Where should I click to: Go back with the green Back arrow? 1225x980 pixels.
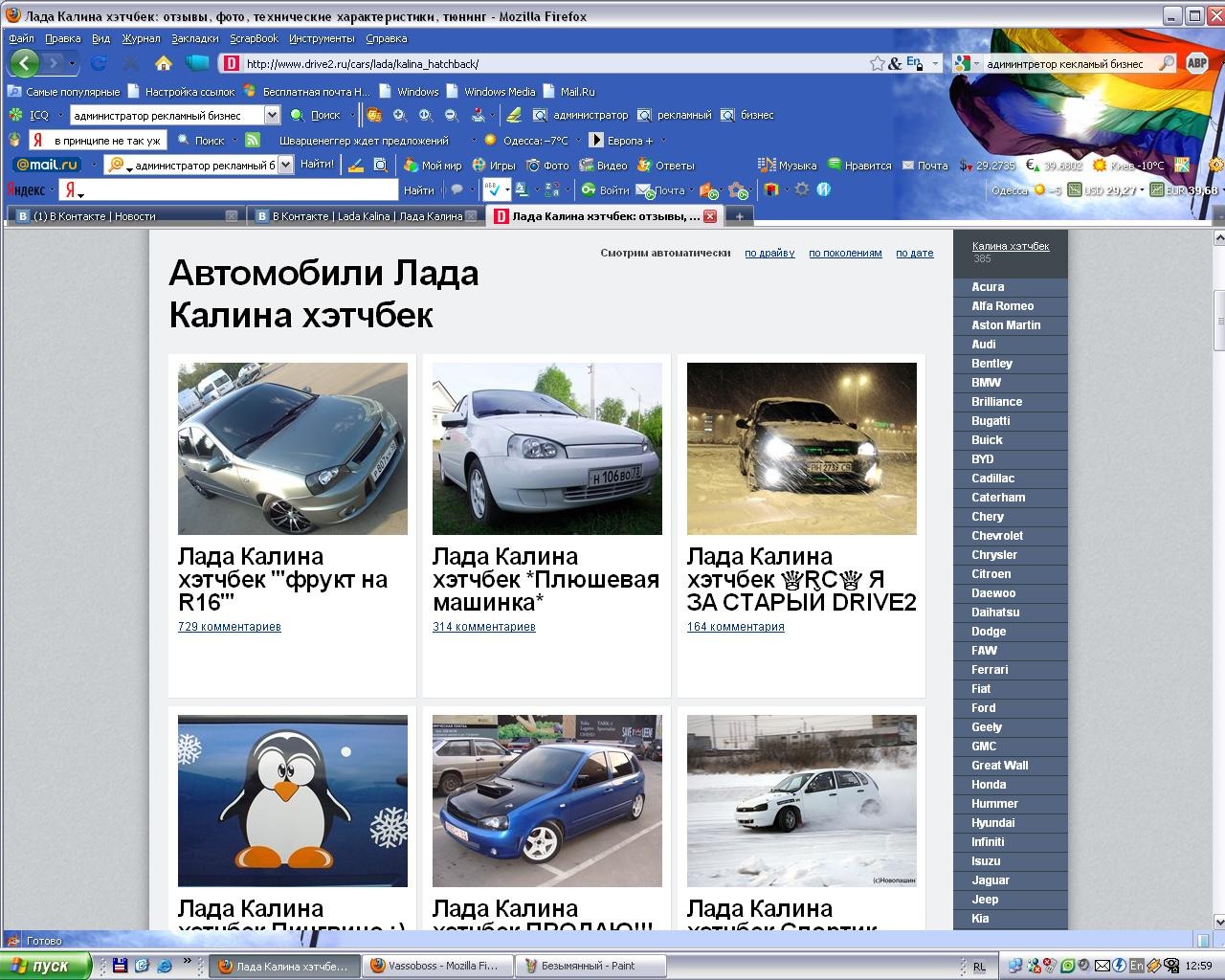23,63
